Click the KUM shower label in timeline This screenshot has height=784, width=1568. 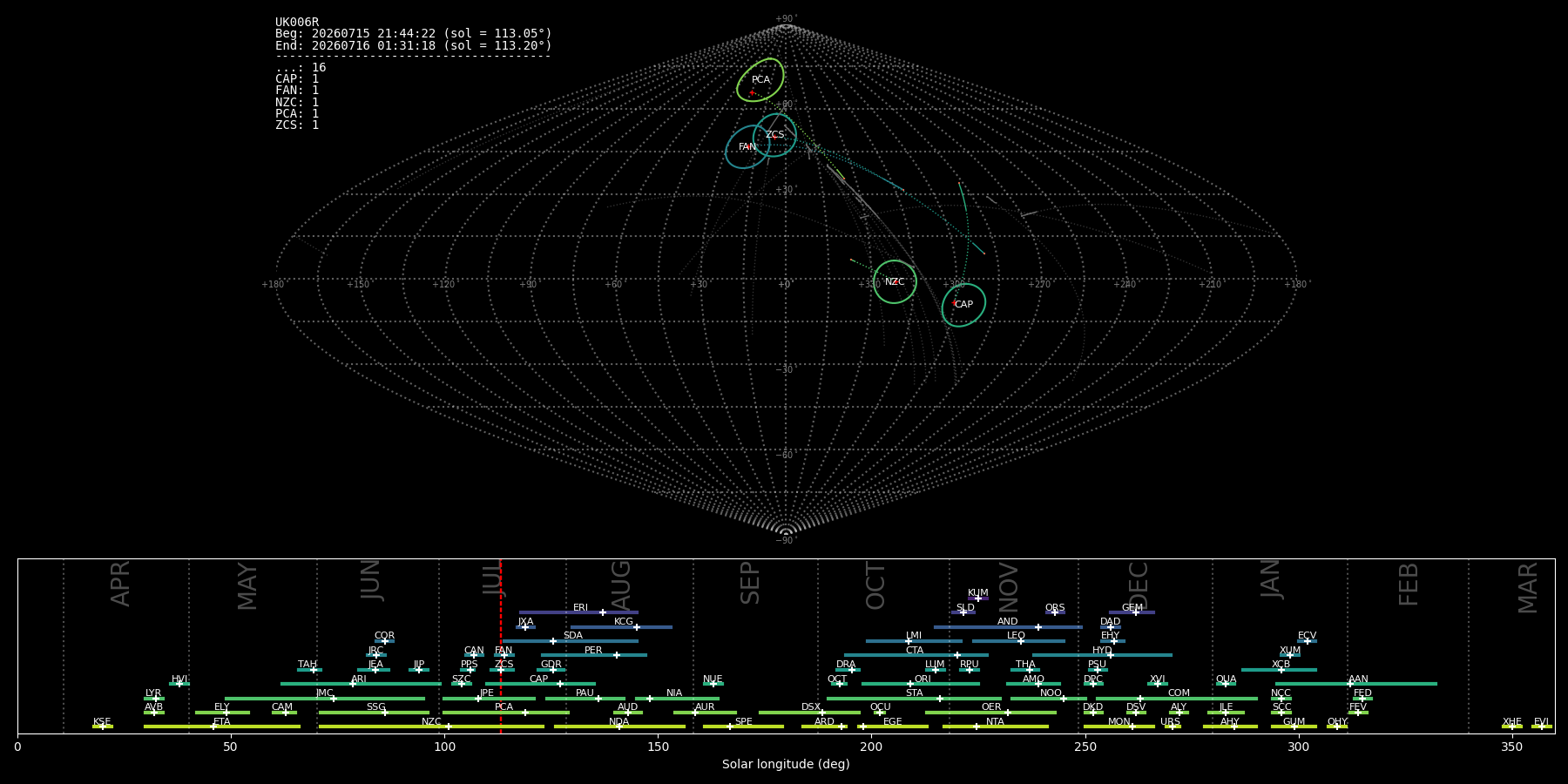click(978, 593)
